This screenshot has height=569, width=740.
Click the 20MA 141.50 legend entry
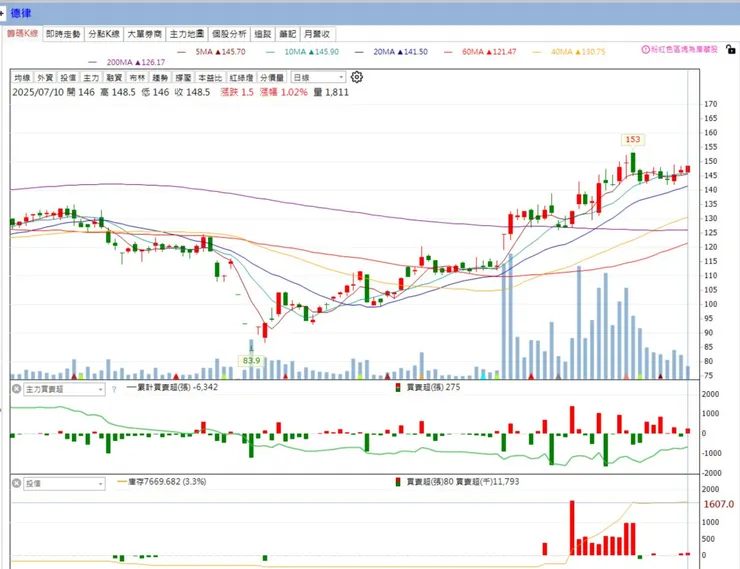[392, 52]
